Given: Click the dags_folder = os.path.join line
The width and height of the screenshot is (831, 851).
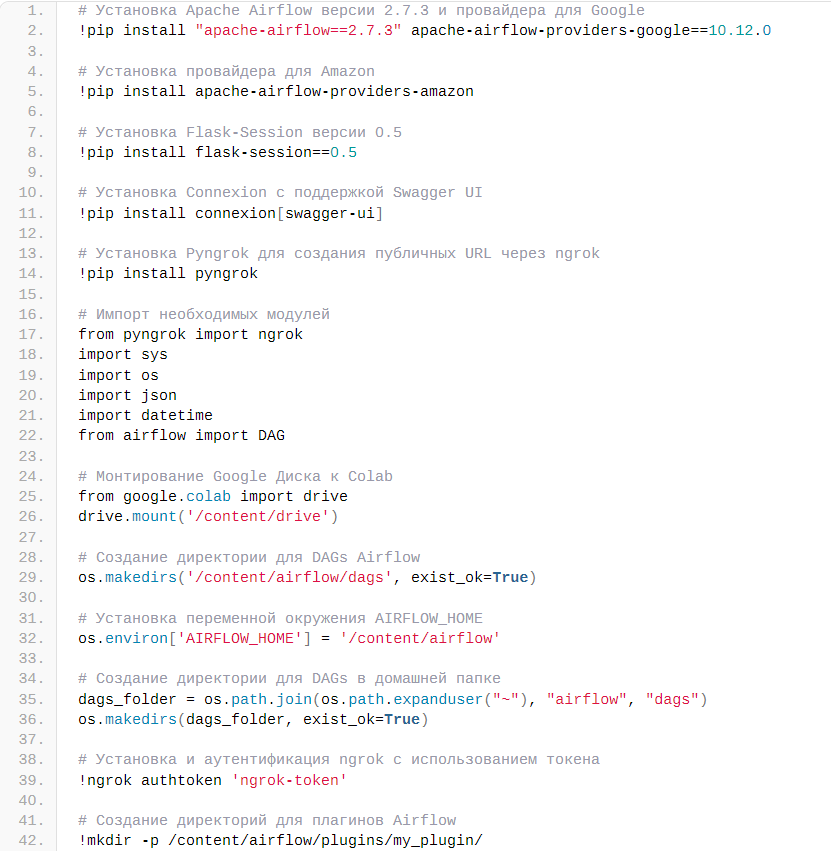Looking at the screenshot, I should (x=393, y=700).
